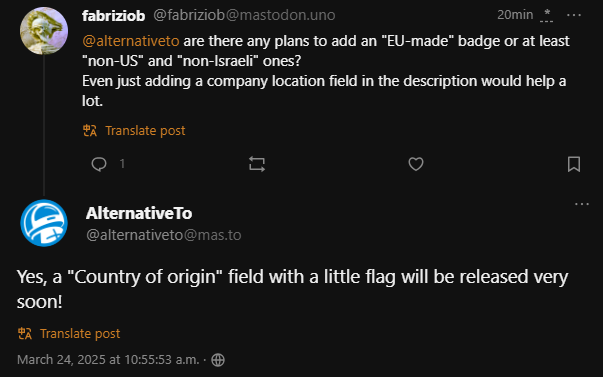Open the March 24, 2025 timestamp link
The height and width of the screenshot is (377, 603).
pos(108,360)
